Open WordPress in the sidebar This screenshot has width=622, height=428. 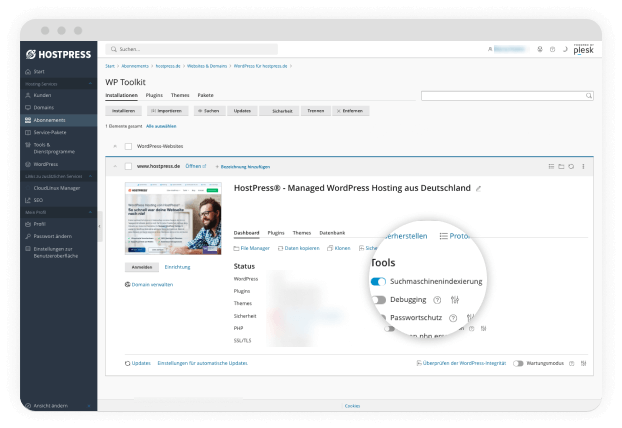click(x=45, y=164)
